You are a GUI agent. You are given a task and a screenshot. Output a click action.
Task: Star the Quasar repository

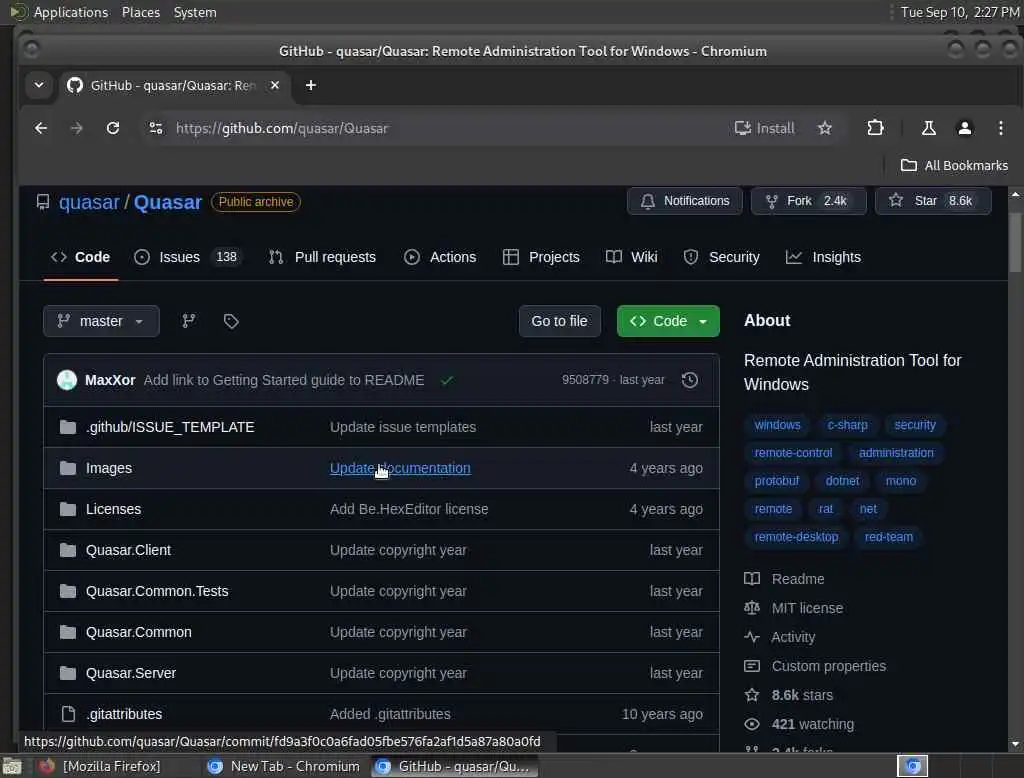click(x=933, y=201)
